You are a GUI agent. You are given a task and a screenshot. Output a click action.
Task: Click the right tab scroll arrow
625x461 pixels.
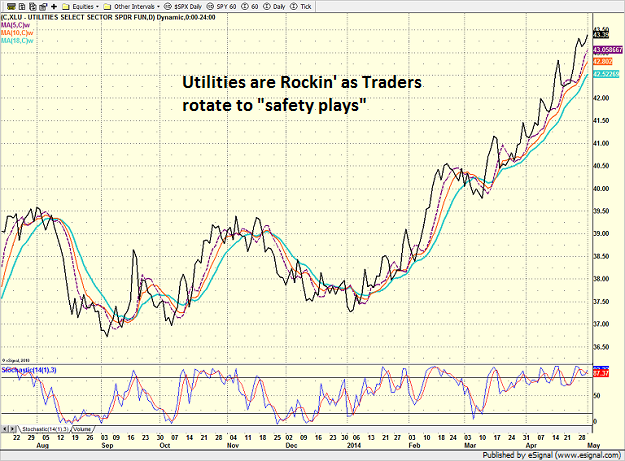point(13,429)
